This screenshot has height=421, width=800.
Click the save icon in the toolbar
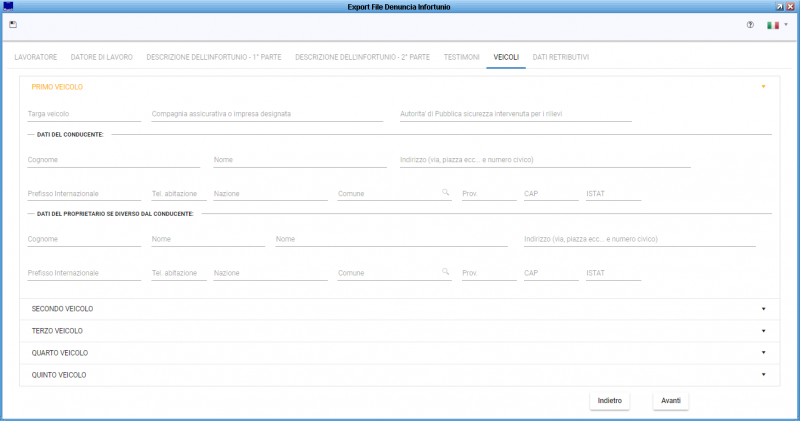pyautogui.click(x=13, y=25)
